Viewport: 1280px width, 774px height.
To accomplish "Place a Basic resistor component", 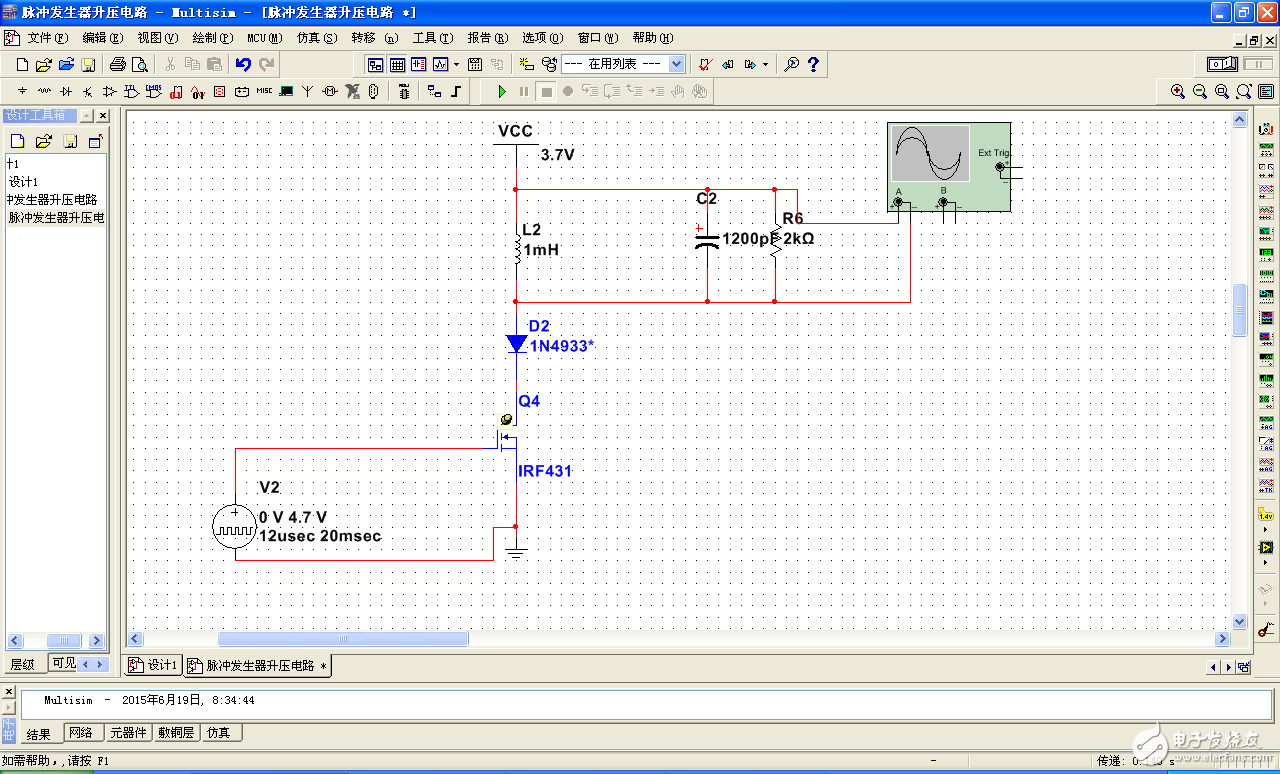I will click(x=44, y=91).
